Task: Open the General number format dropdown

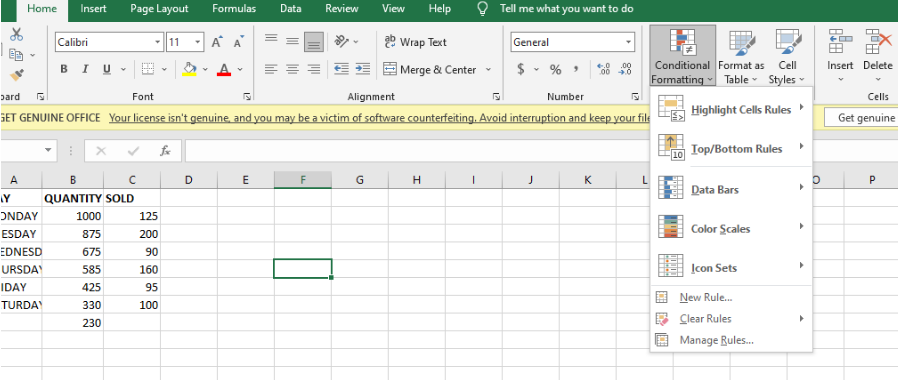Action: click(x=629, y=42)
